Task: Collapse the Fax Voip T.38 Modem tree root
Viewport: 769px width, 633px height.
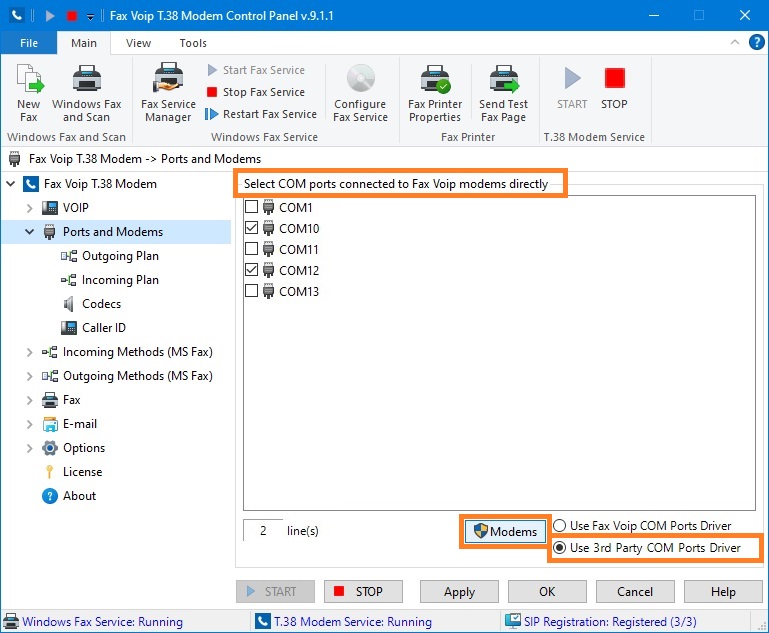Action: tap(11, 184)
